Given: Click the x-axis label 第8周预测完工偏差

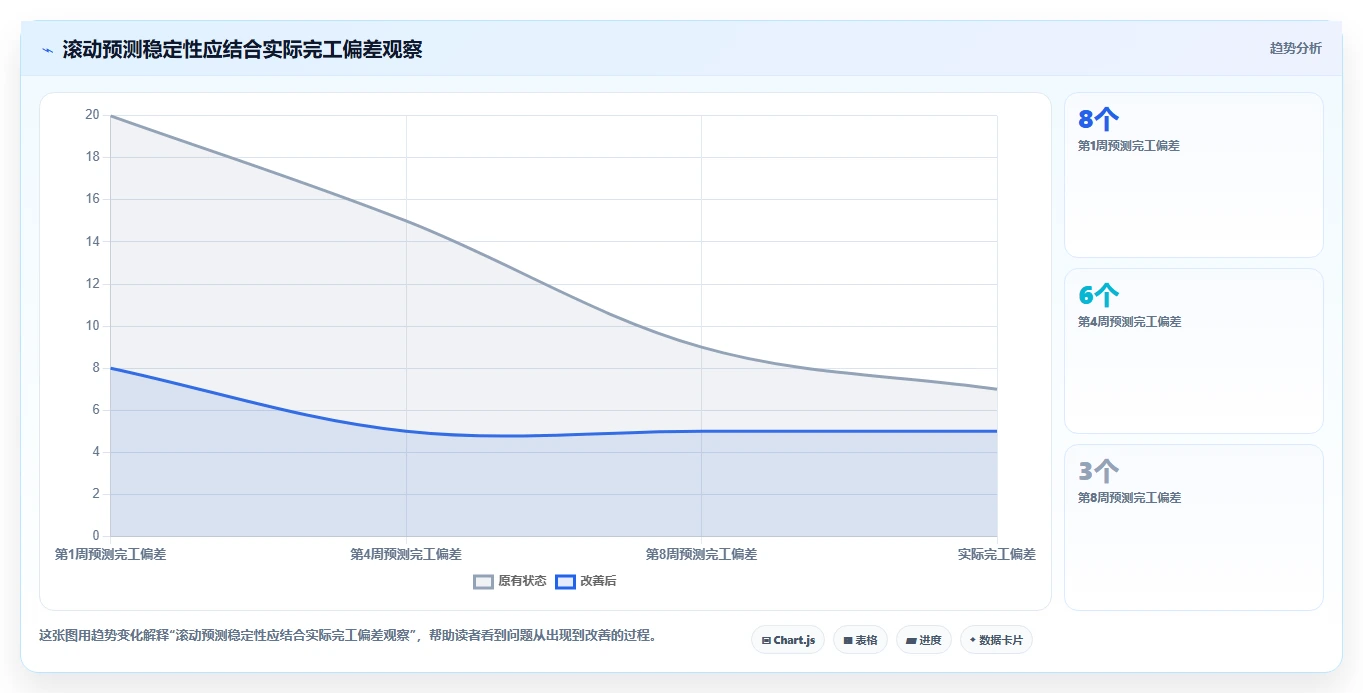Looking at the screenshot, I should (701, 554).
